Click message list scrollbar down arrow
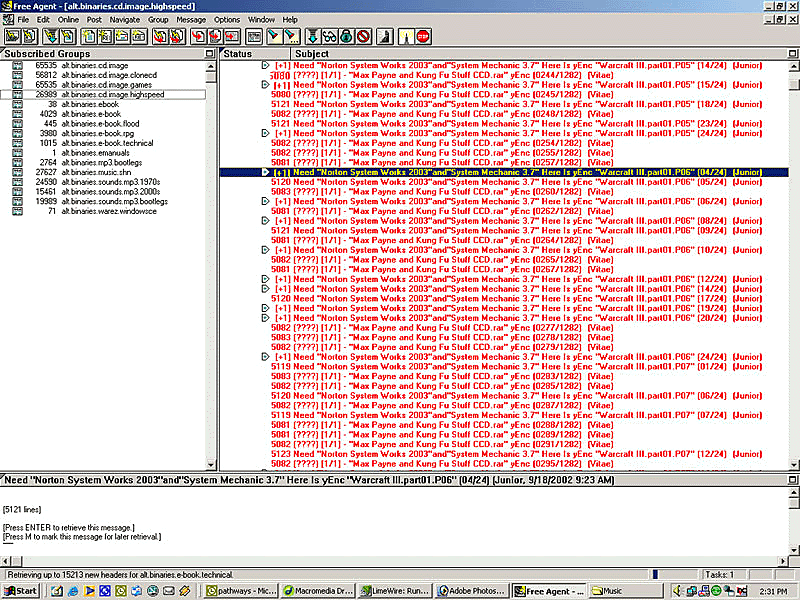The width and height of the screenshot is (800, 600). 793,465
